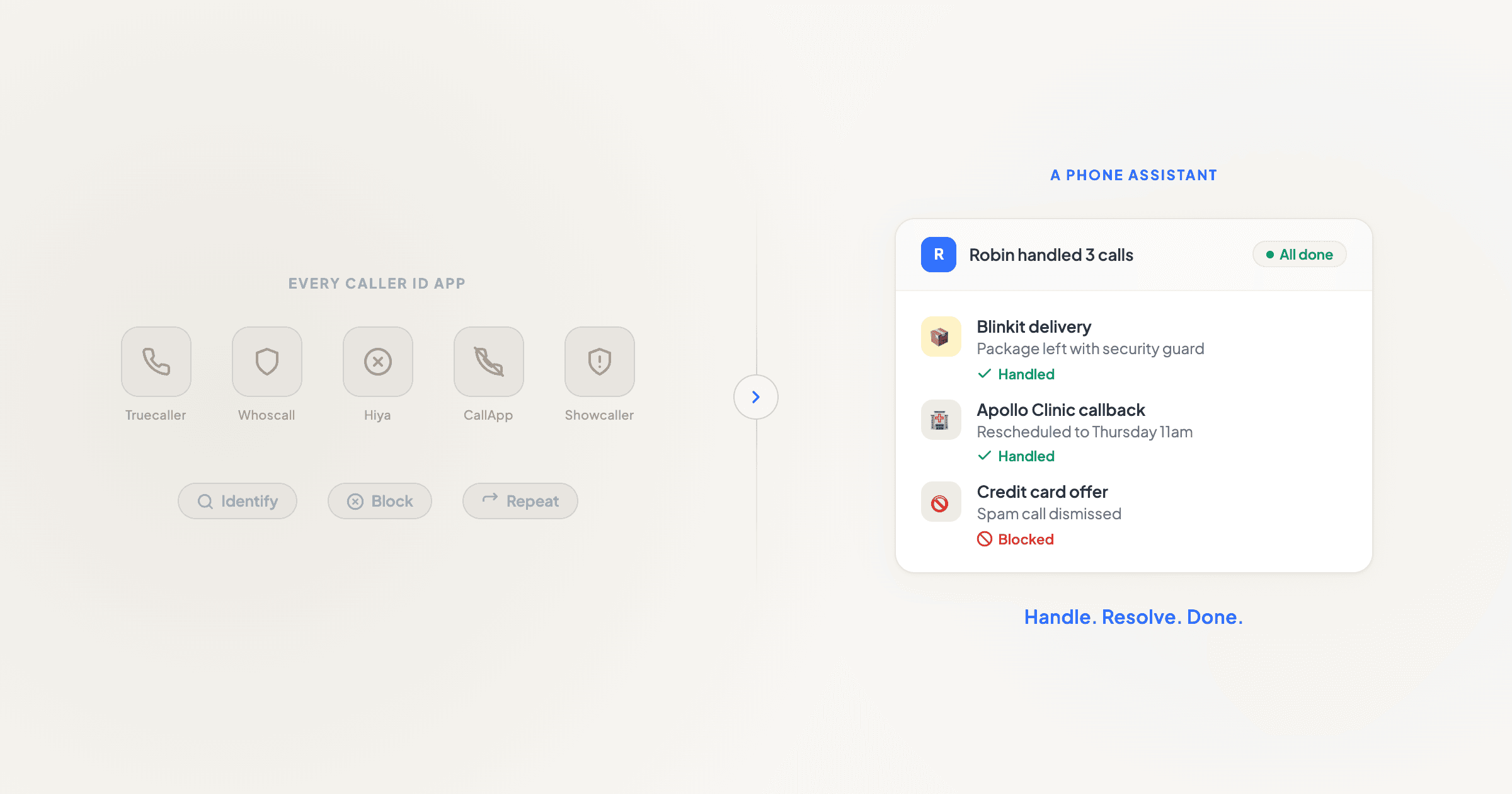Click the blue Robin R avatar
1512x794 pixels.
point(938,255)
